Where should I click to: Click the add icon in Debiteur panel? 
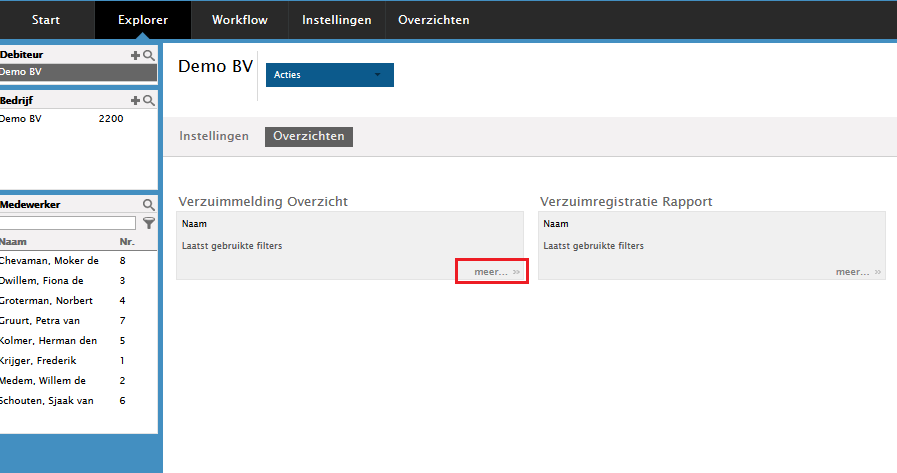click(x=136, y=56)
